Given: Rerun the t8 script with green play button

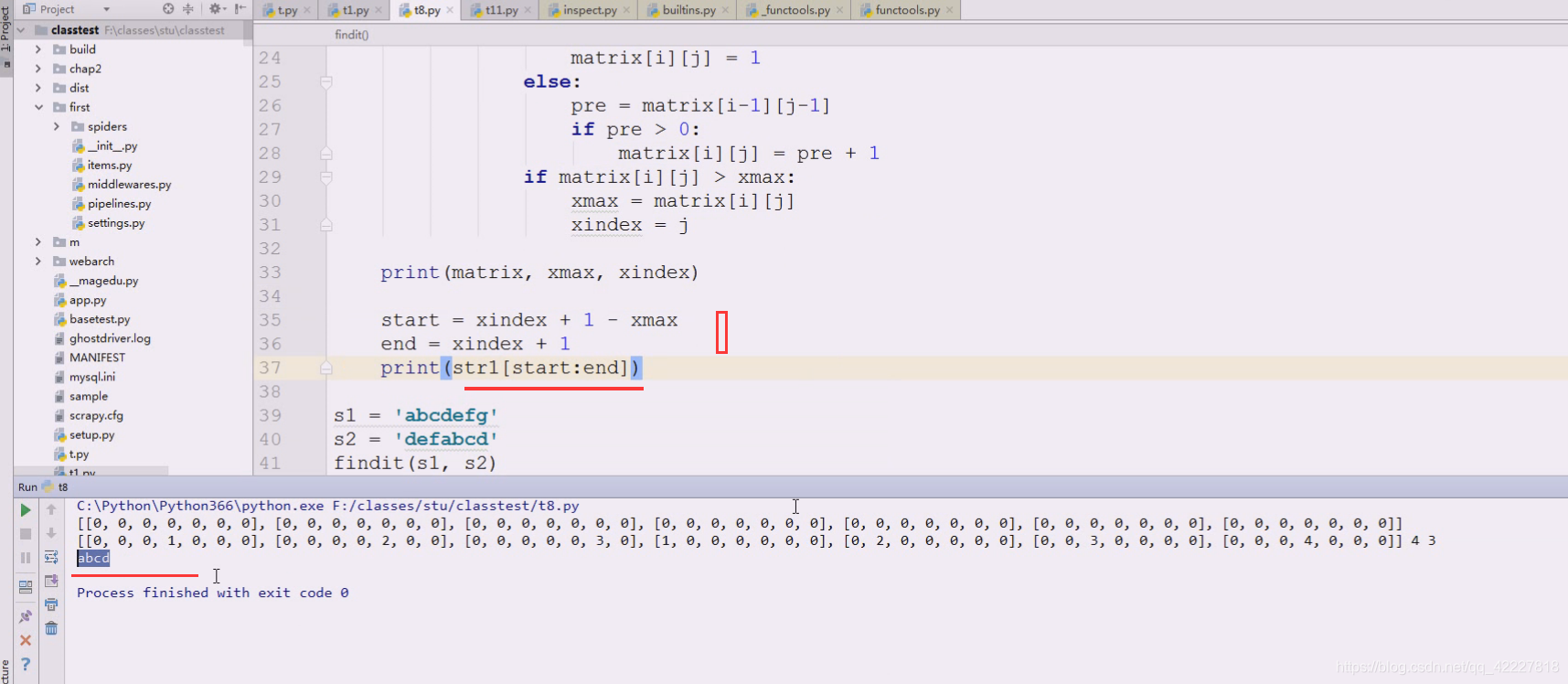Looking at the screenshot, I should point(26,510).
